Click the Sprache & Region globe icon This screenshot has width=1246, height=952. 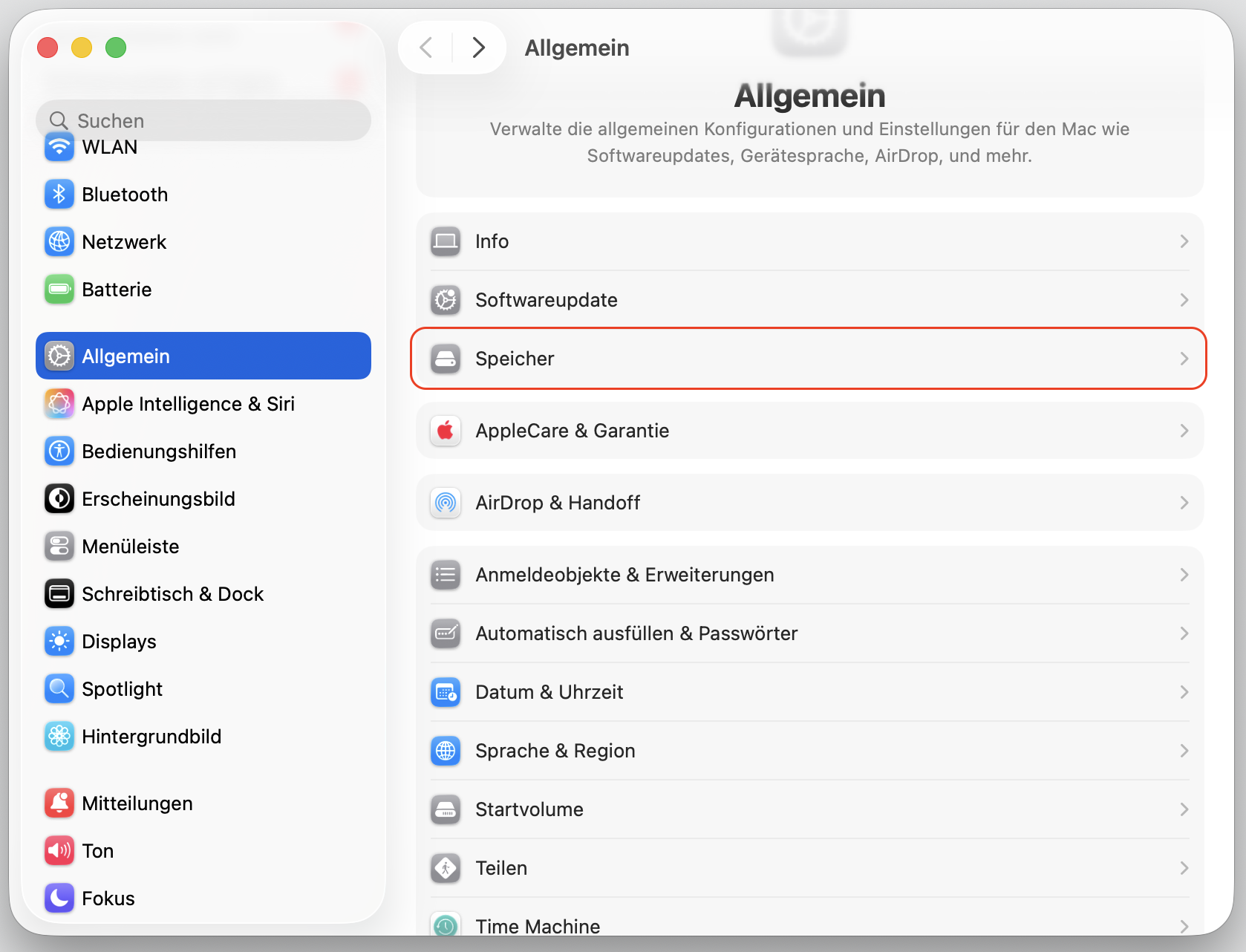(x=446, y=751)
